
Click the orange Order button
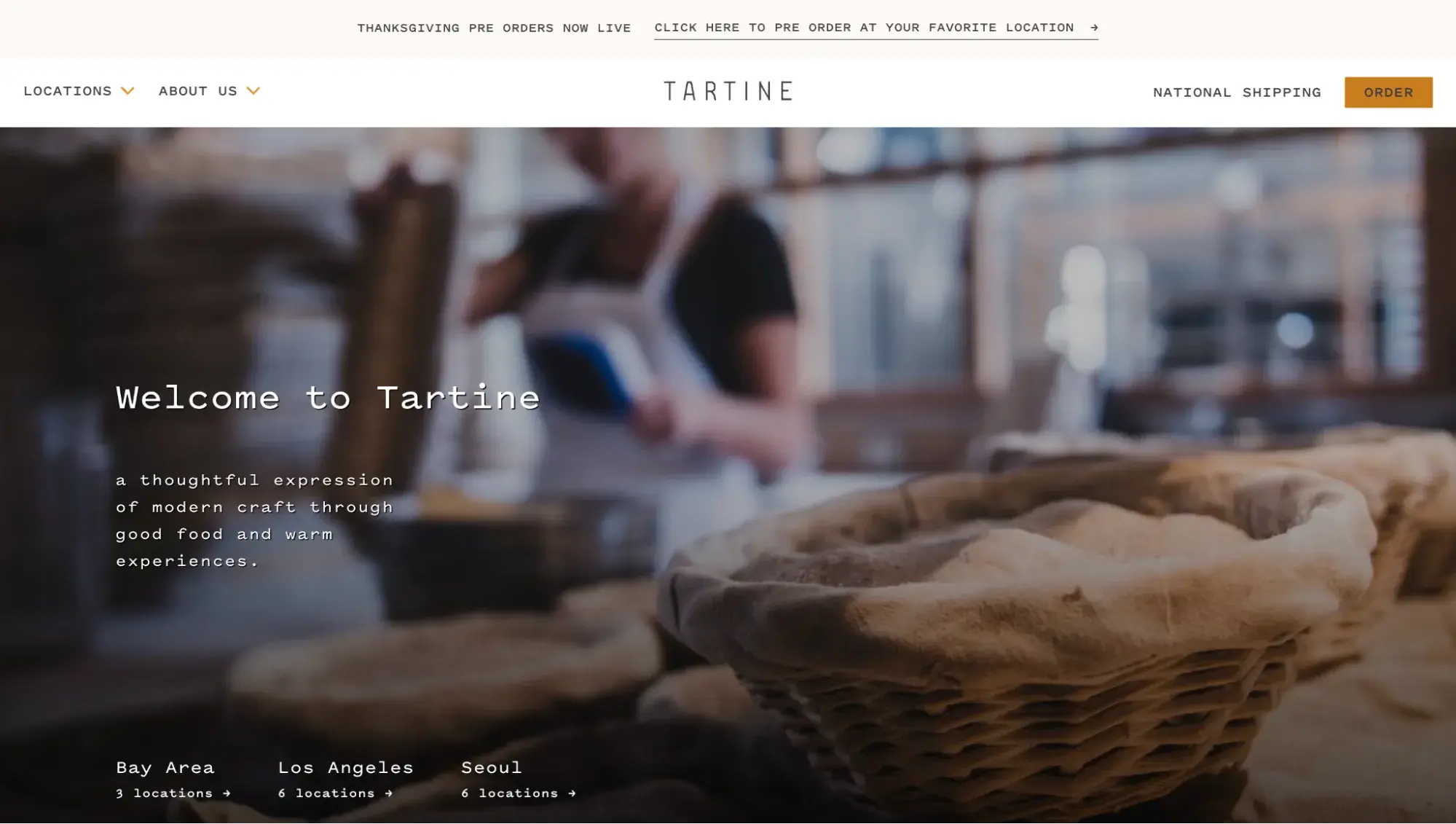[x=1388, y=93]
